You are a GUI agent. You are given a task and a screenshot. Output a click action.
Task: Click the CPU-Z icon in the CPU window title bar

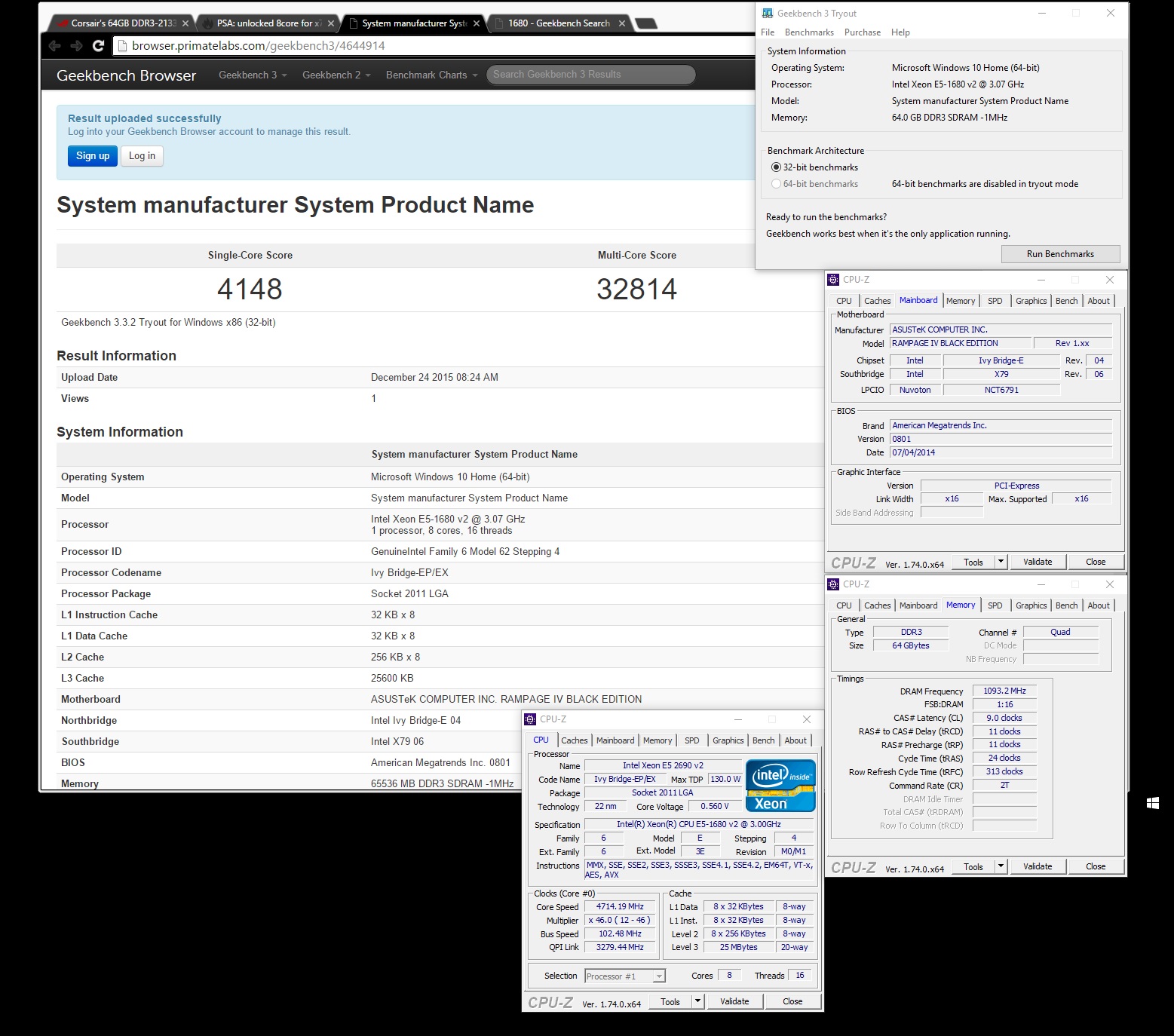point(530,719)
